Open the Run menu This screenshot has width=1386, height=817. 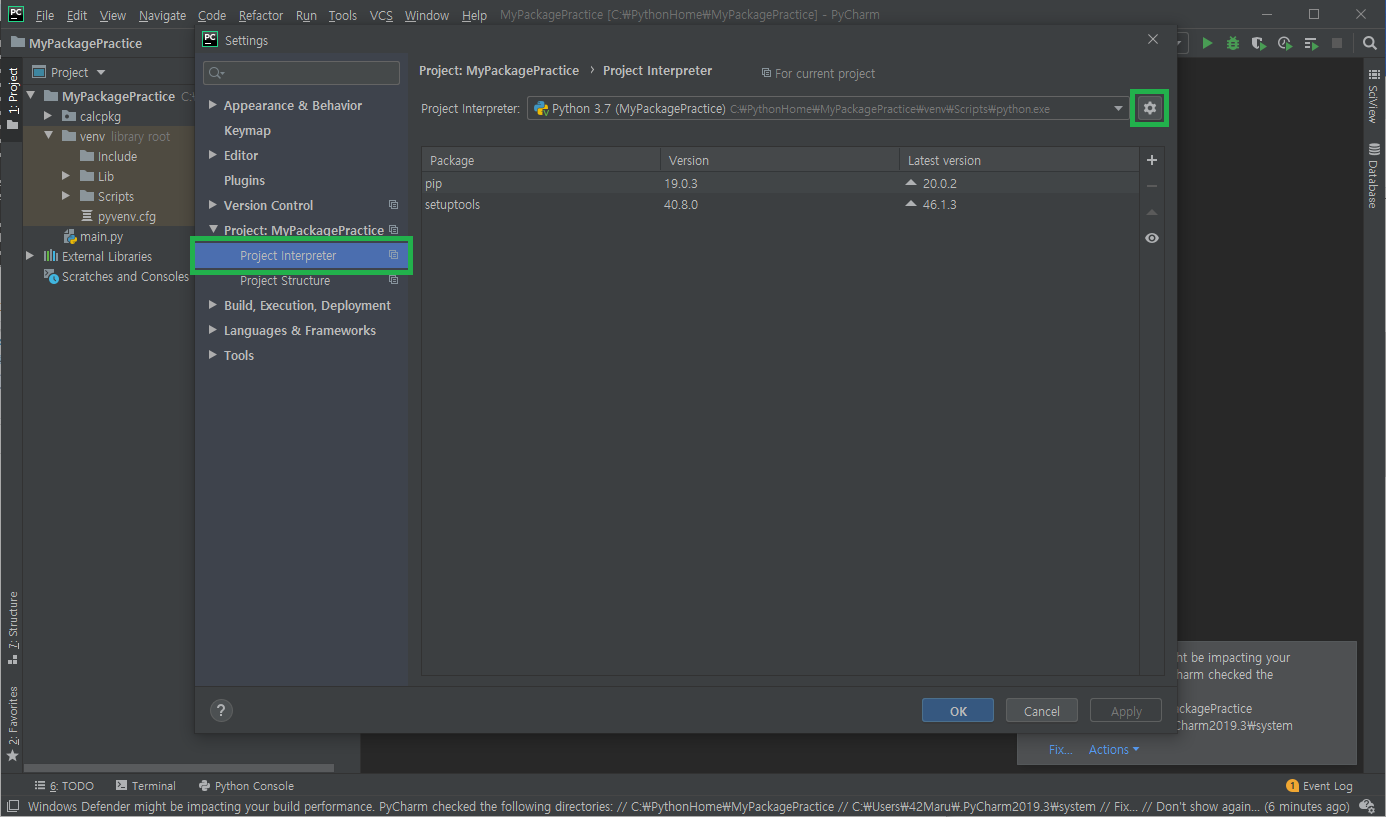coord(306,15)
